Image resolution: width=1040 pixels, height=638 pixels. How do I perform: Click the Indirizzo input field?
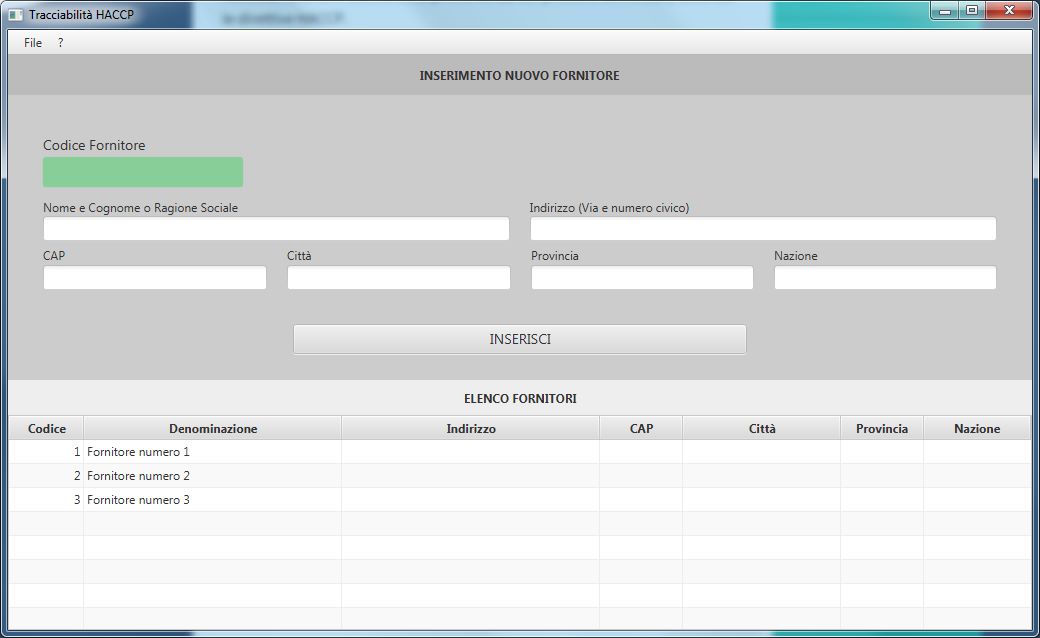(763, 229)
